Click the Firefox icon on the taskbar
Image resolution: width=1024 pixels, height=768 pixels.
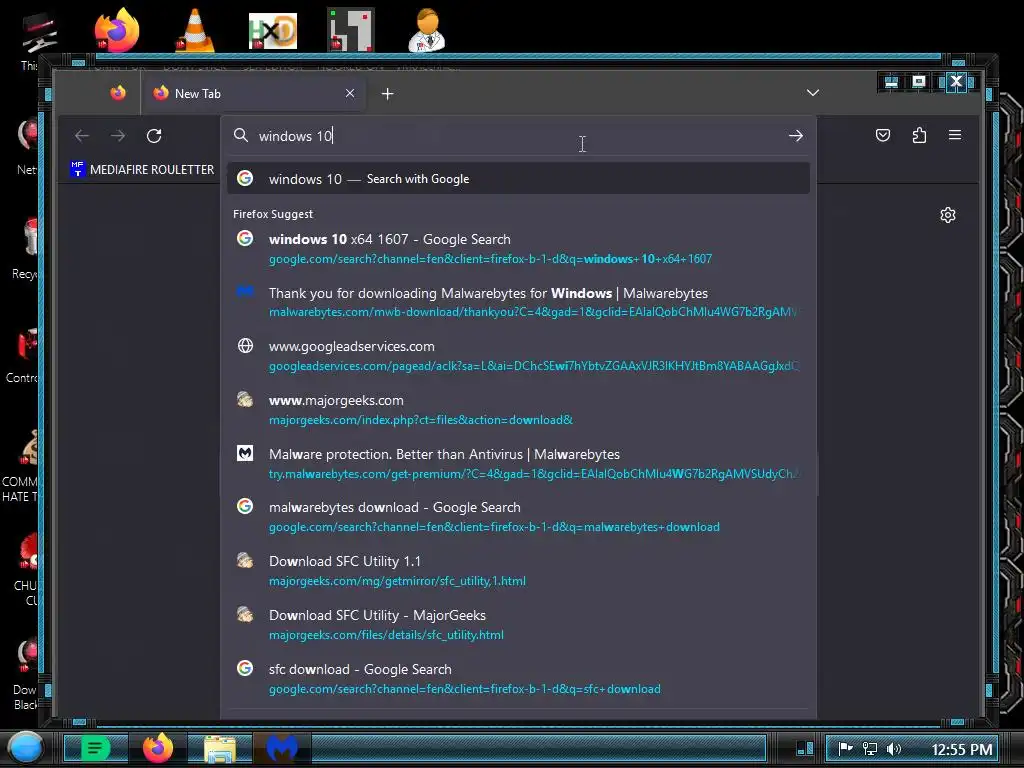pyautogui.click(x=158, y=748)
